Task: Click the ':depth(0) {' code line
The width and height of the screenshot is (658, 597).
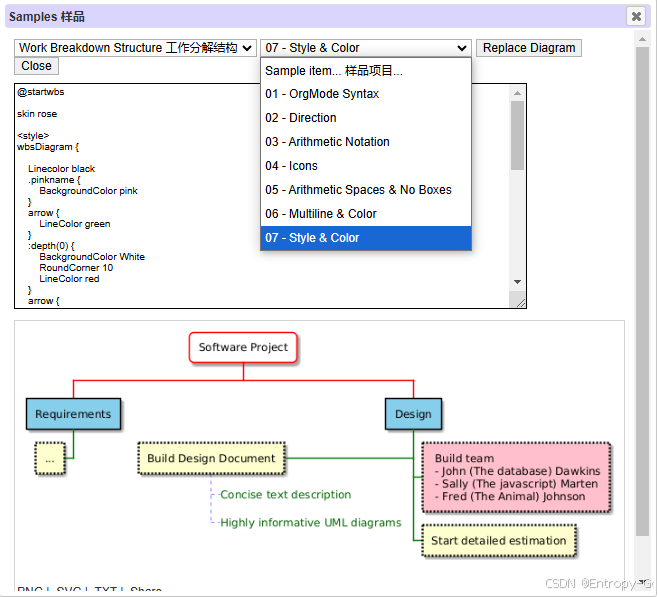Action: 51,246
